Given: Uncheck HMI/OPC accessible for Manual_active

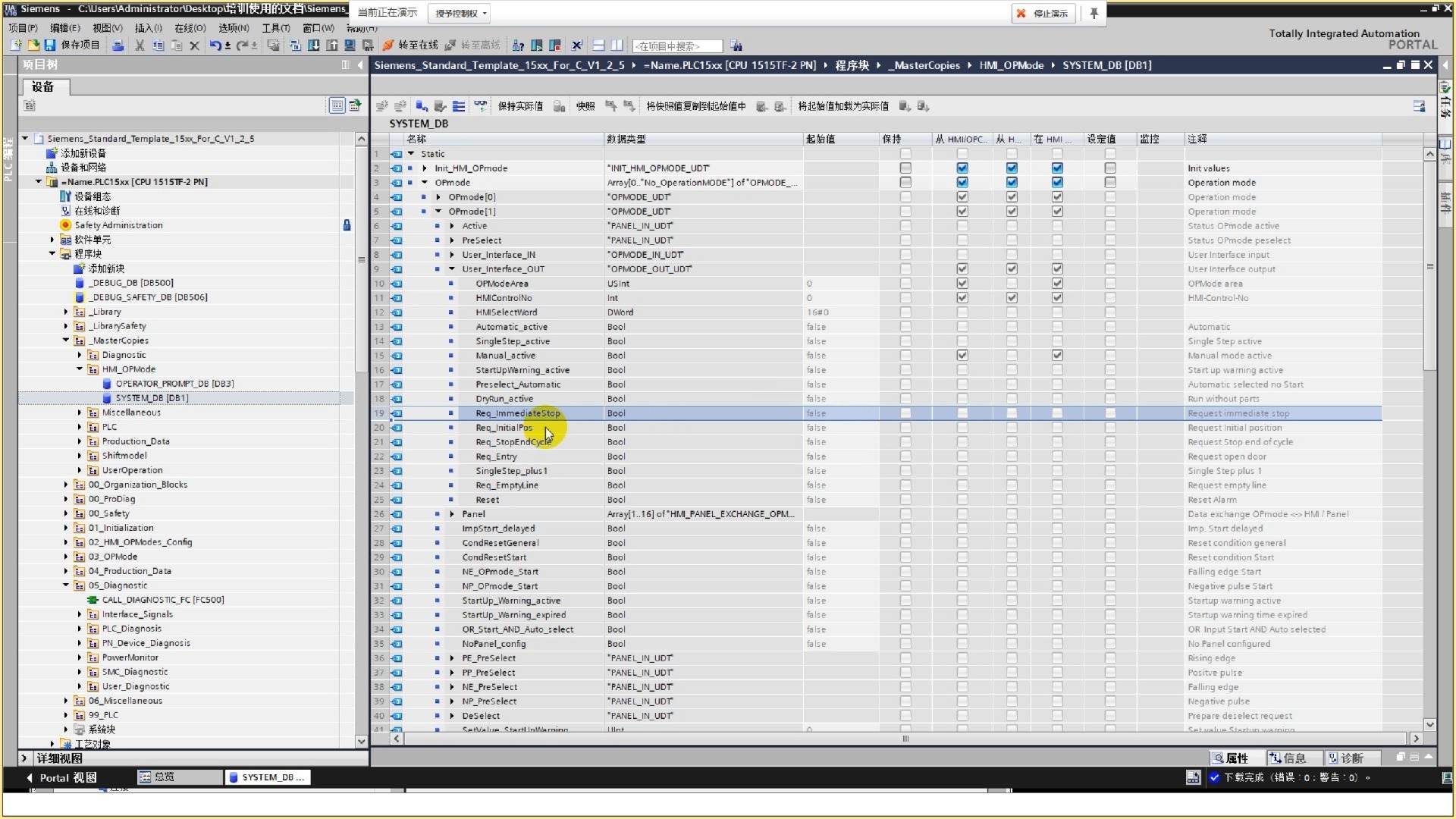Looking at the screenshot, I should pos(962,356).
